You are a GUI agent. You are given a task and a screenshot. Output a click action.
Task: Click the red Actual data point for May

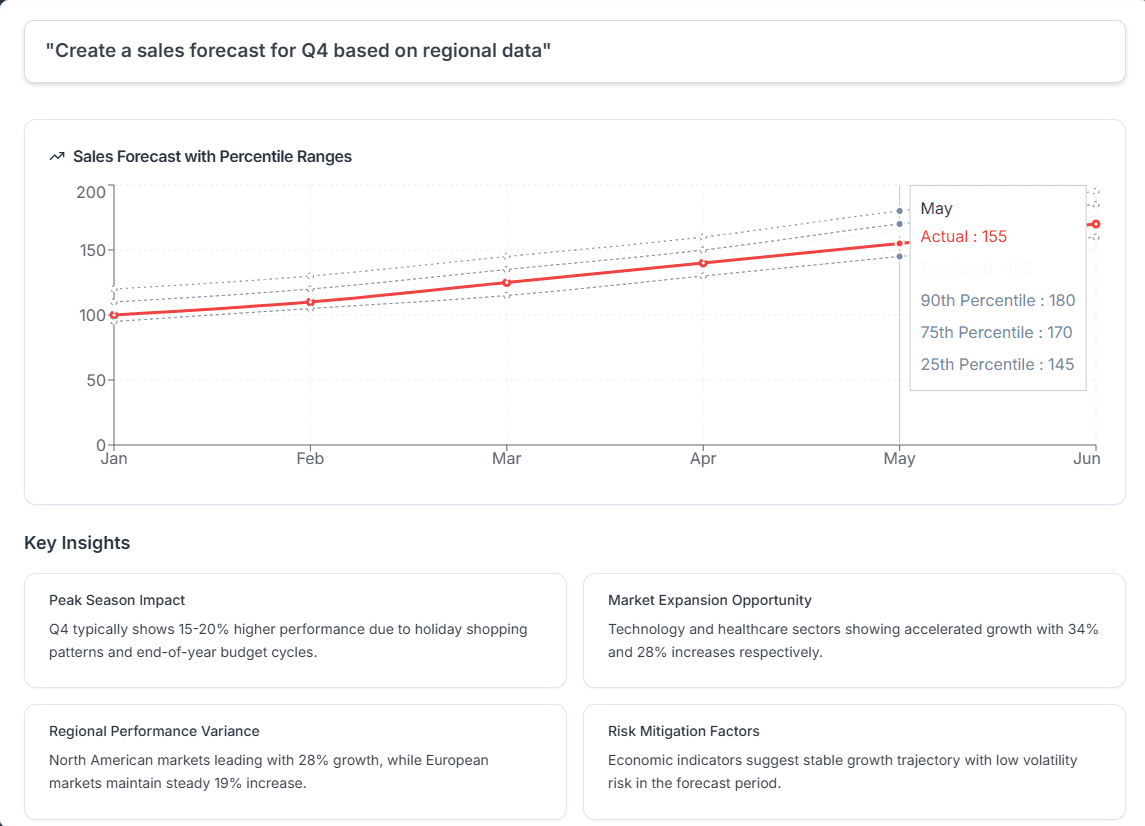pos(899,243)
